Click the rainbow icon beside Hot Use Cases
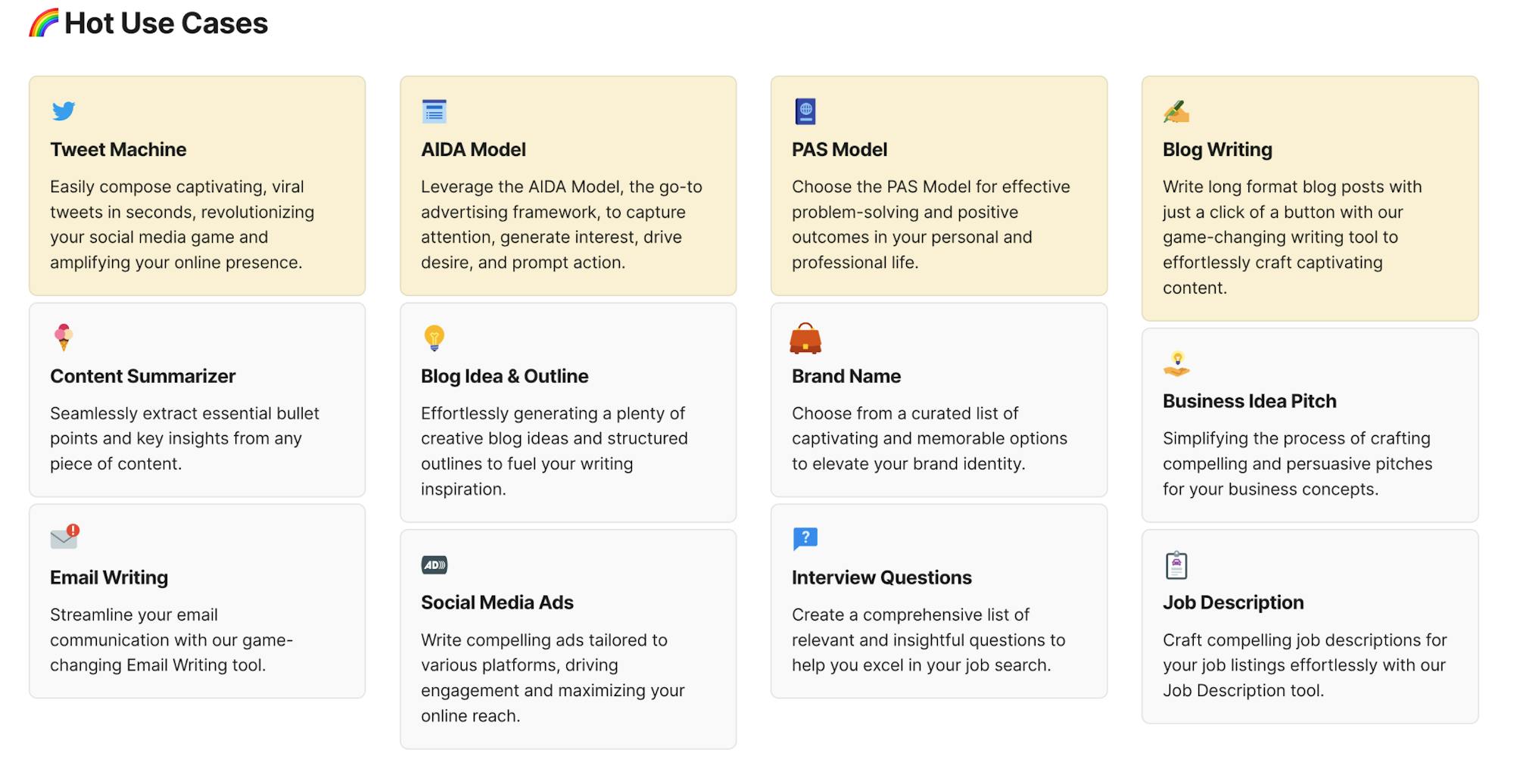 pyautogui.click(x=43, y=23)
